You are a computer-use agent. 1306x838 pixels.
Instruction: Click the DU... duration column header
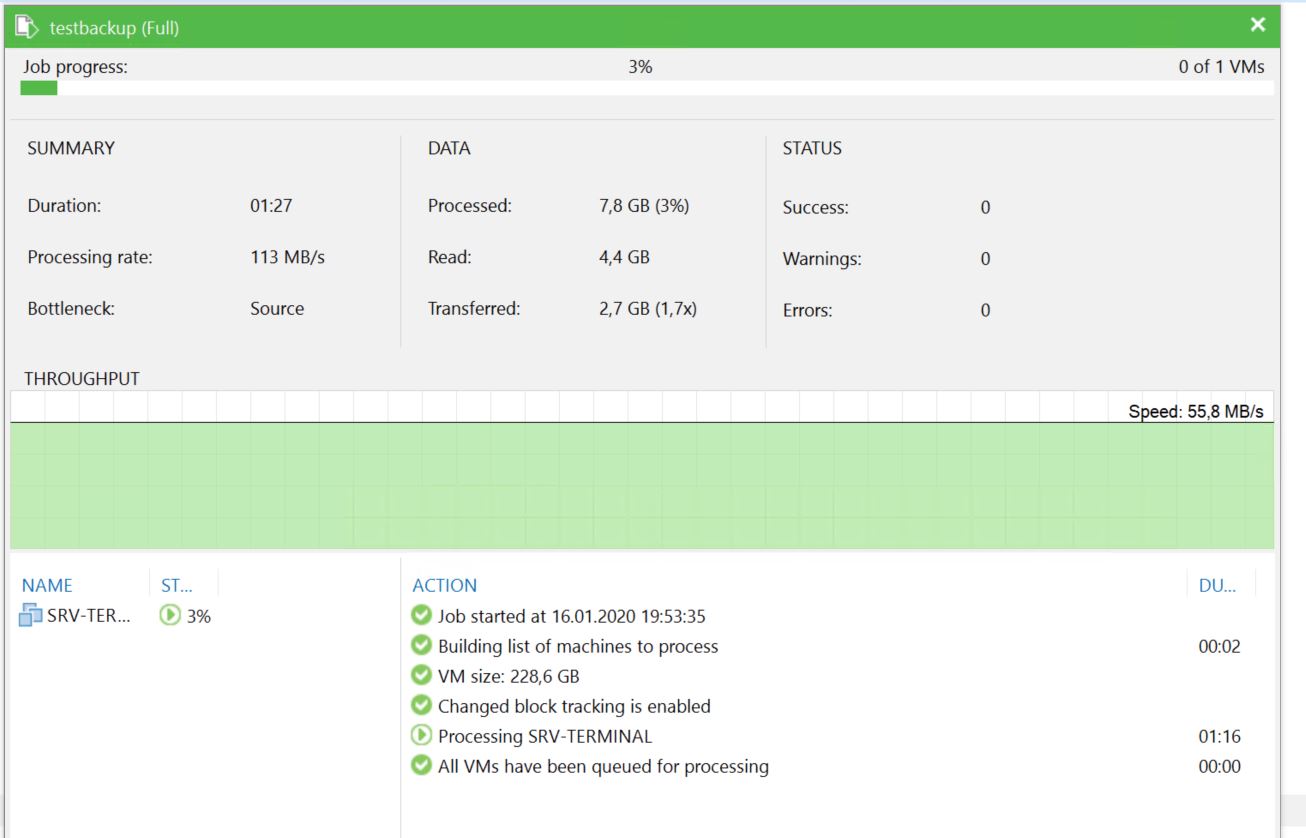[x=1217, y=586]
